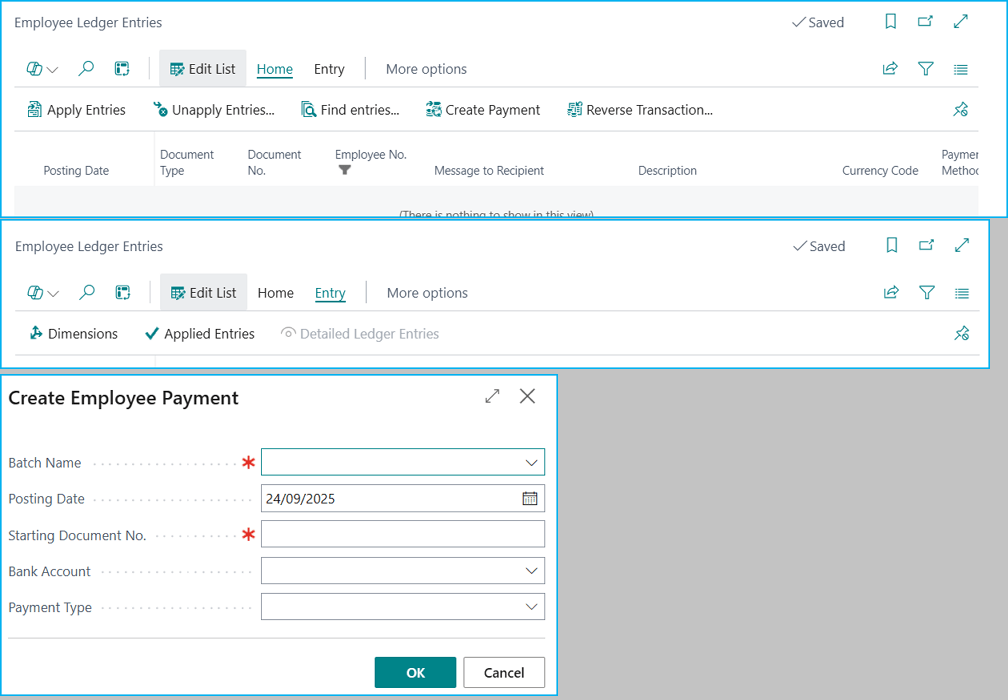
Task: Click the Apply Entries action
Action: (76, 110)
